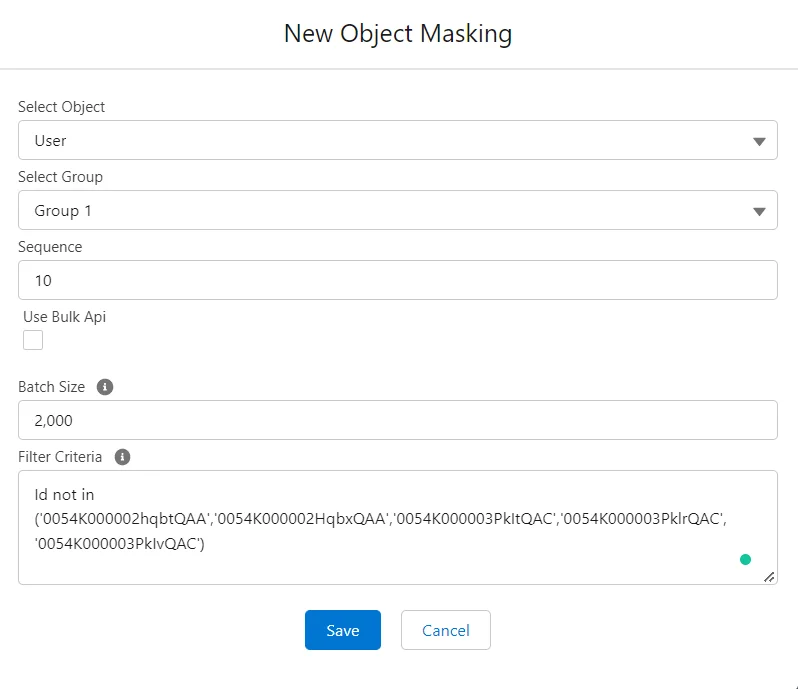Click the Batch Size info icon
The image size is (798, 689).
(x=105, y=387)
